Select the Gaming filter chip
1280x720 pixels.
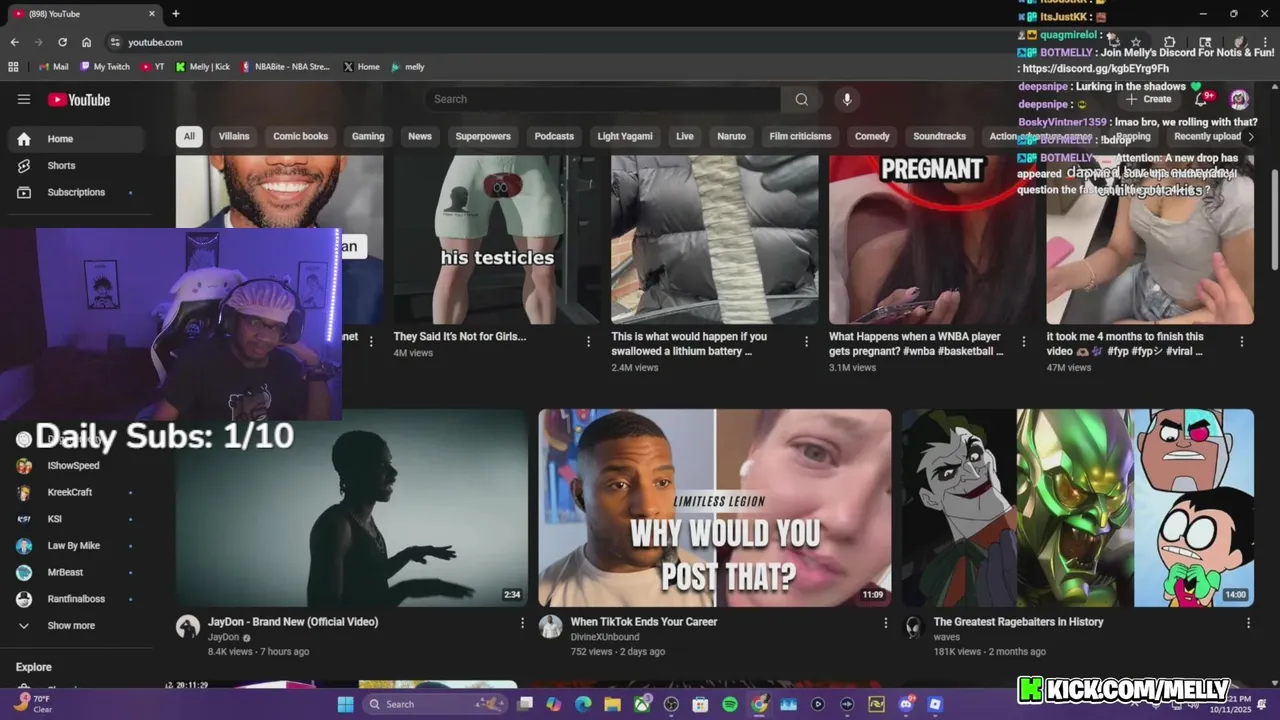[368, 136]
